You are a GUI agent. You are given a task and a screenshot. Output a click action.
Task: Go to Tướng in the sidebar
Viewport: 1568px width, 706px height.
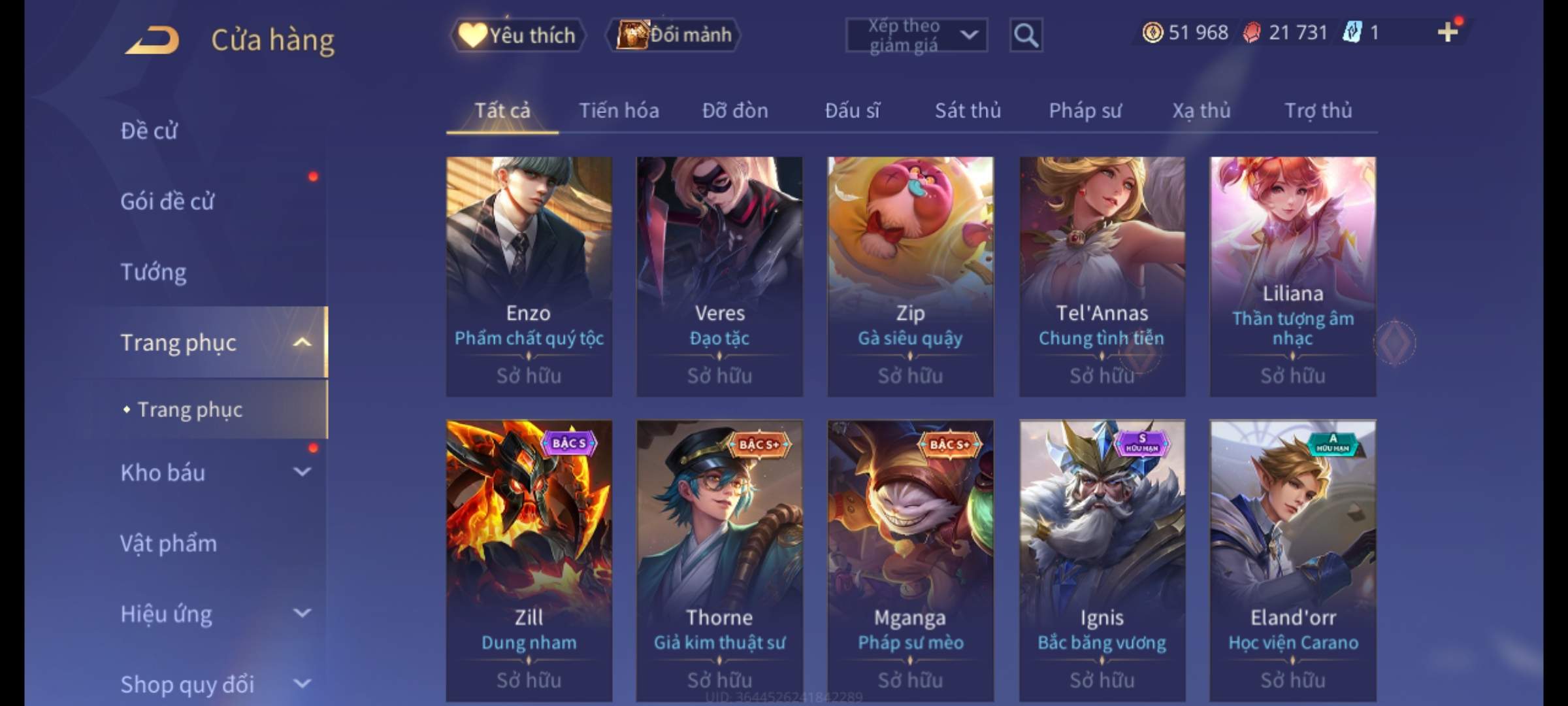click(154, 272)
